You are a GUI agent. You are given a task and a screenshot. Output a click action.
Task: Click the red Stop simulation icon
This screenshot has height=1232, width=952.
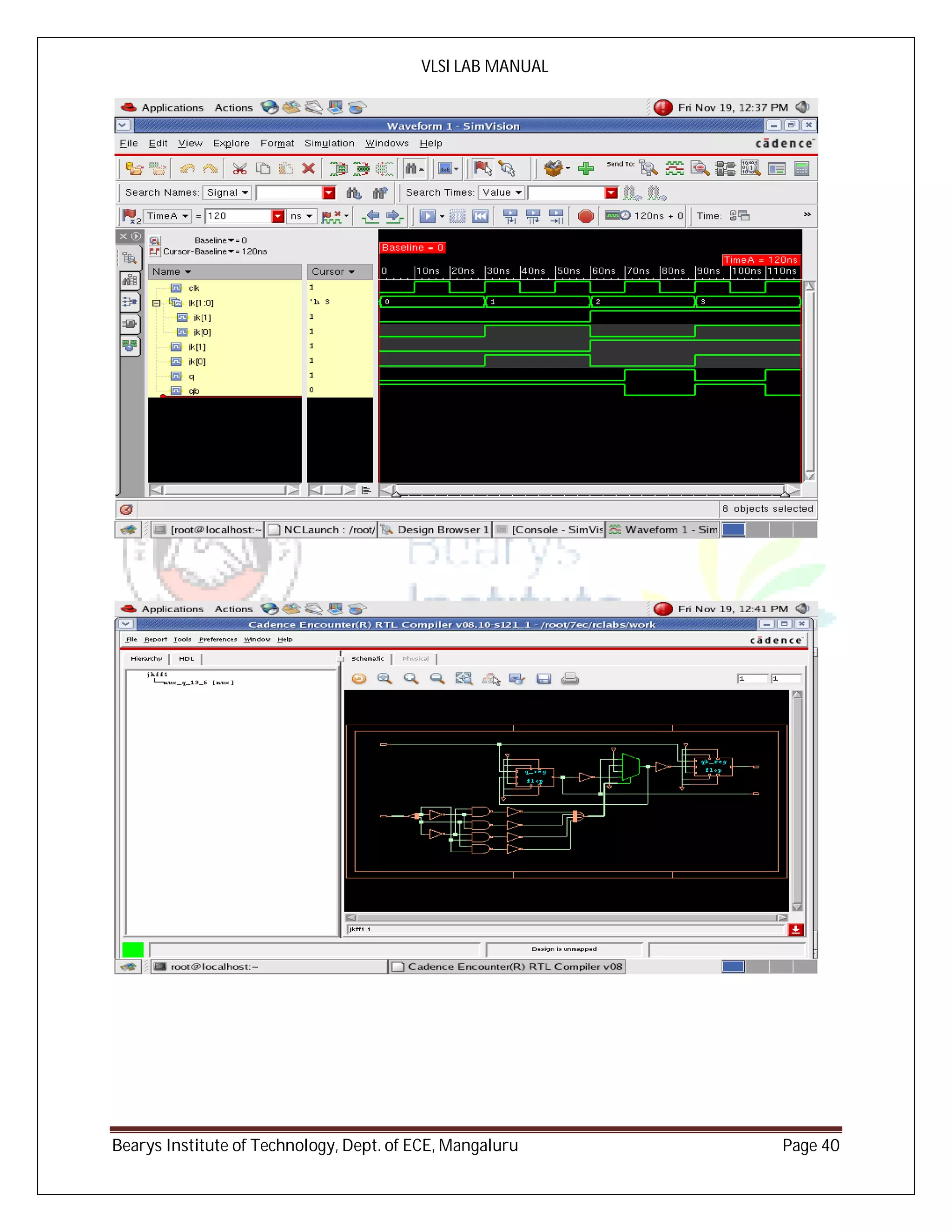(585, 216)
